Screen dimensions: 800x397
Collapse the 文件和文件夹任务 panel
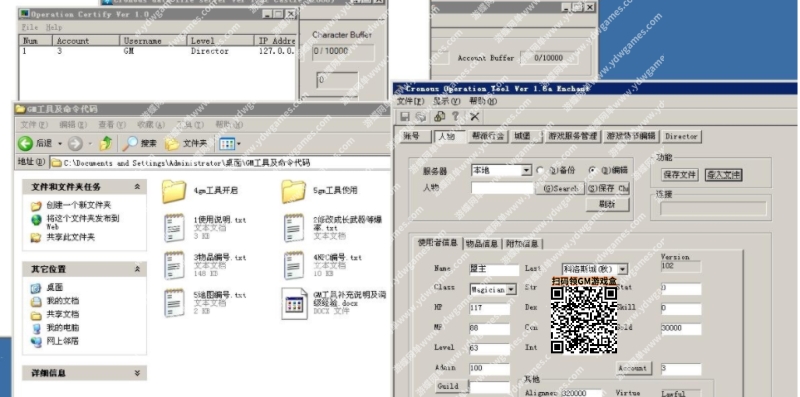coord(137,187)
